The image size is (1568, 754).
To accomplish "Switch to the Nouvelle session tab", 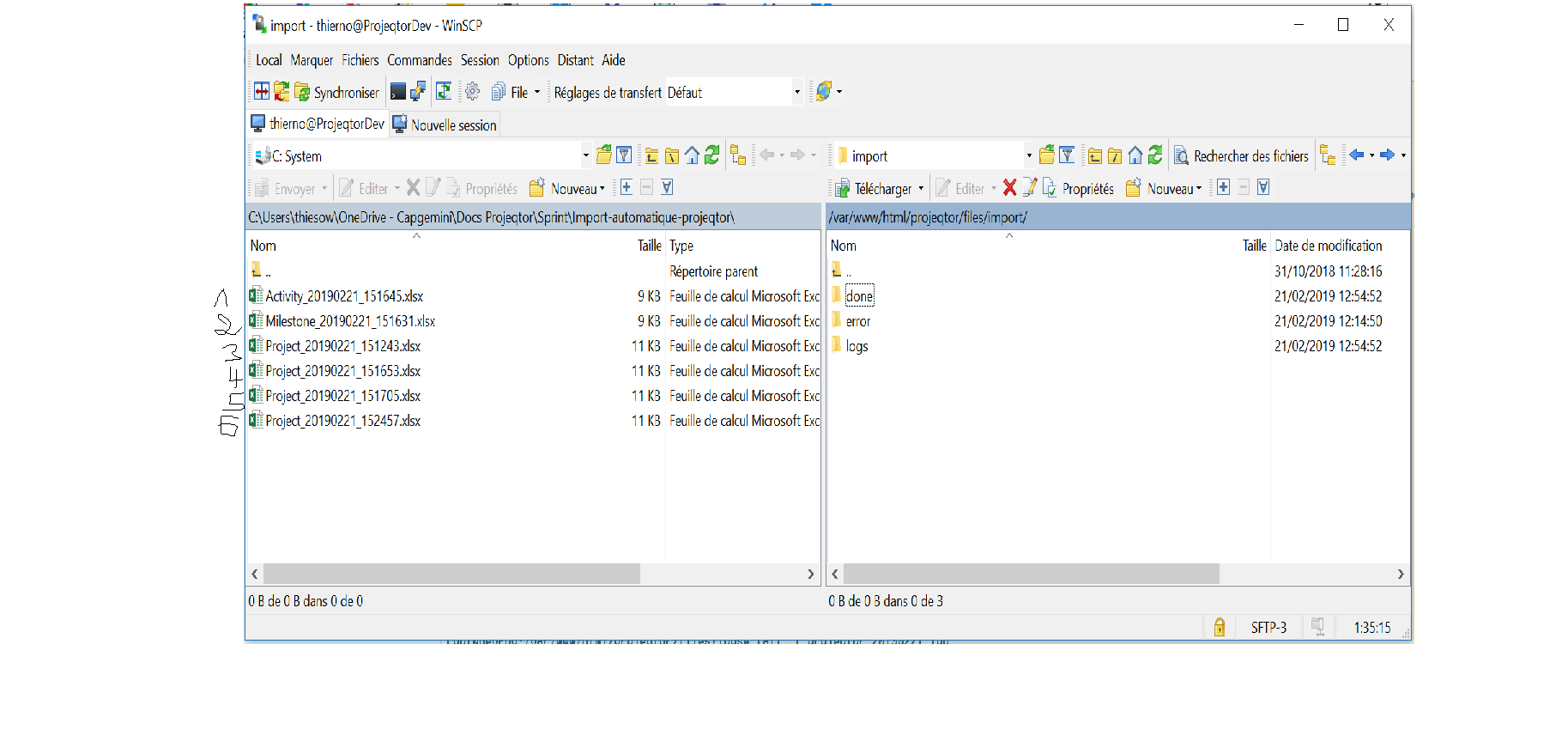I will point(445,125).
